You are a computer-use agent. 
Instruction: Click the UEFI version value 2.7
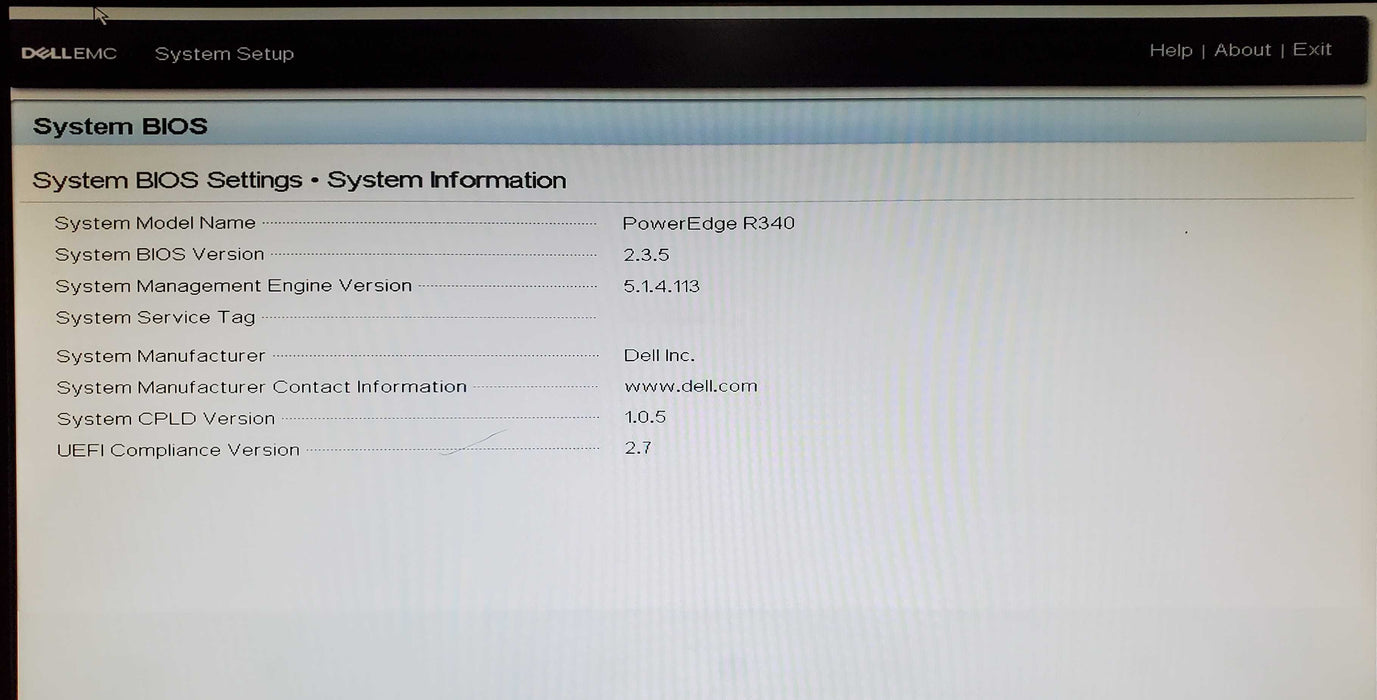[x=638, y=448]
